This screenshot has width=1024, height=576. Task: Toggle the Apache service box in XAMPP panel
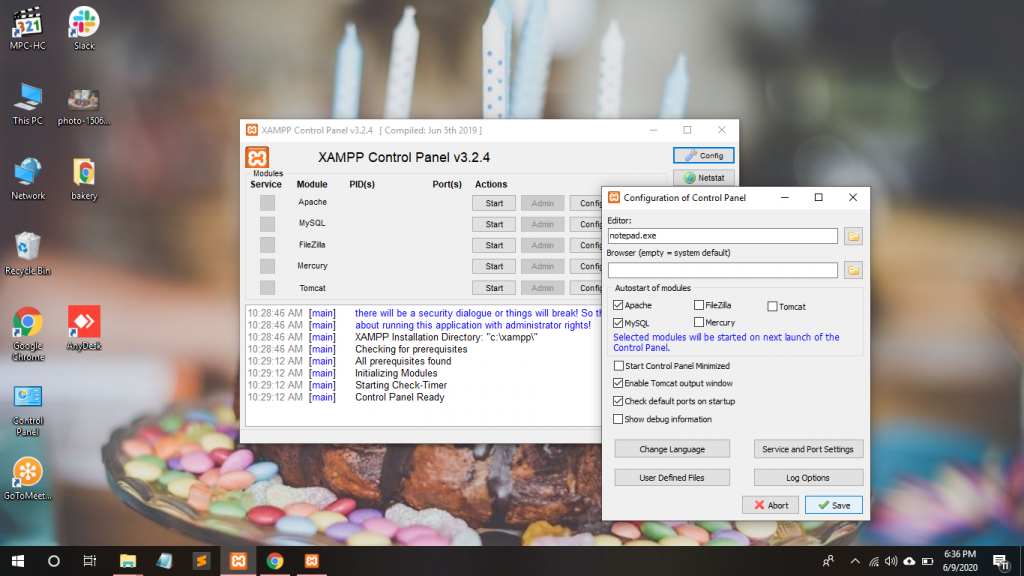267,202
